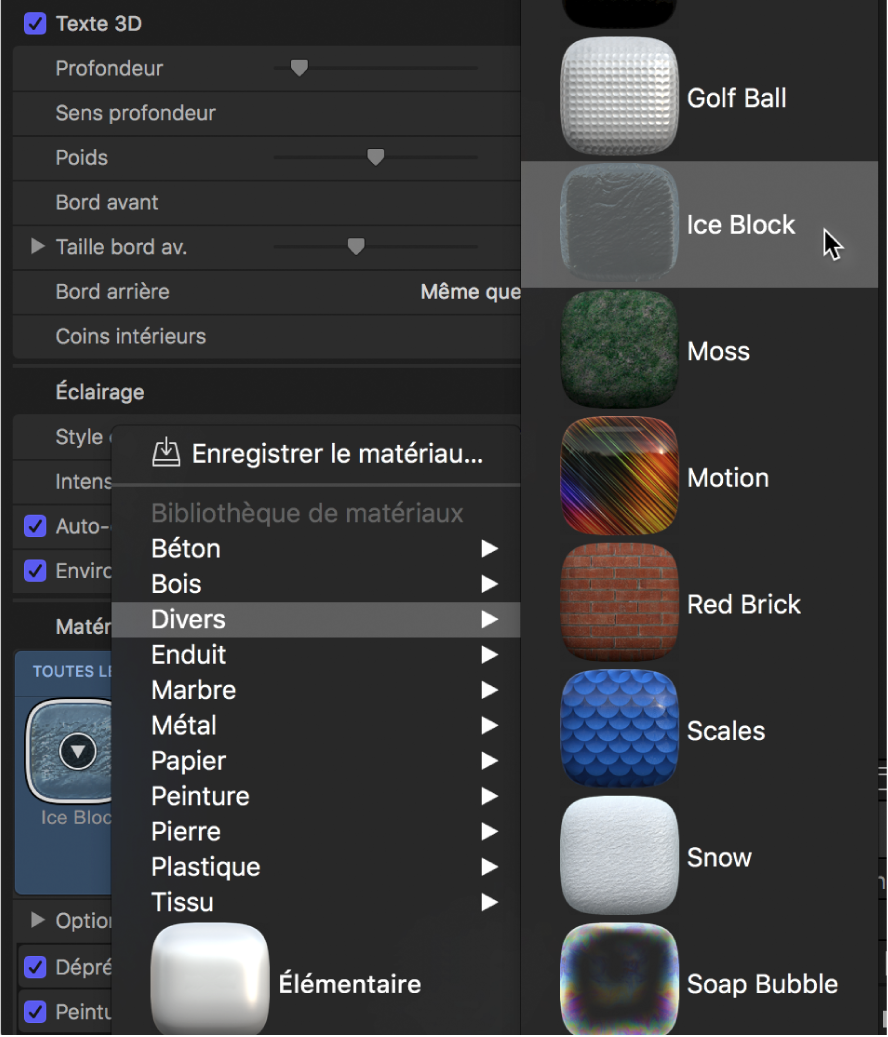Expand the Options disclosure triangle
Screen dimensions: 888x1037
click(38, 919)
